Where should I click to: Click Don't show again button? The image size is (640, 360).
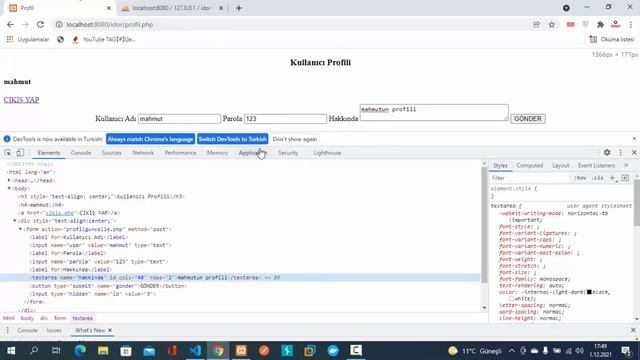tap(295, 139)
